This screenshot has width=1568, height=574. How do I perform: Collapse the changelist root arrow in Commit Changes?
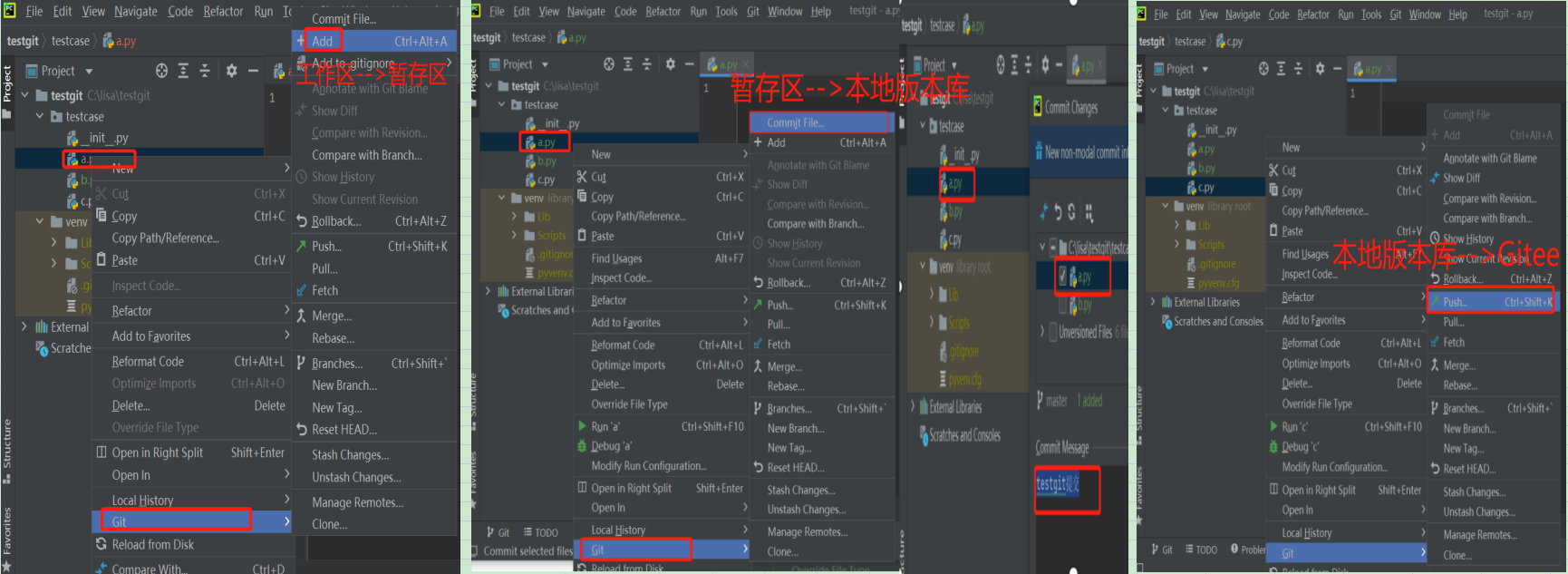pos(1042,247)
